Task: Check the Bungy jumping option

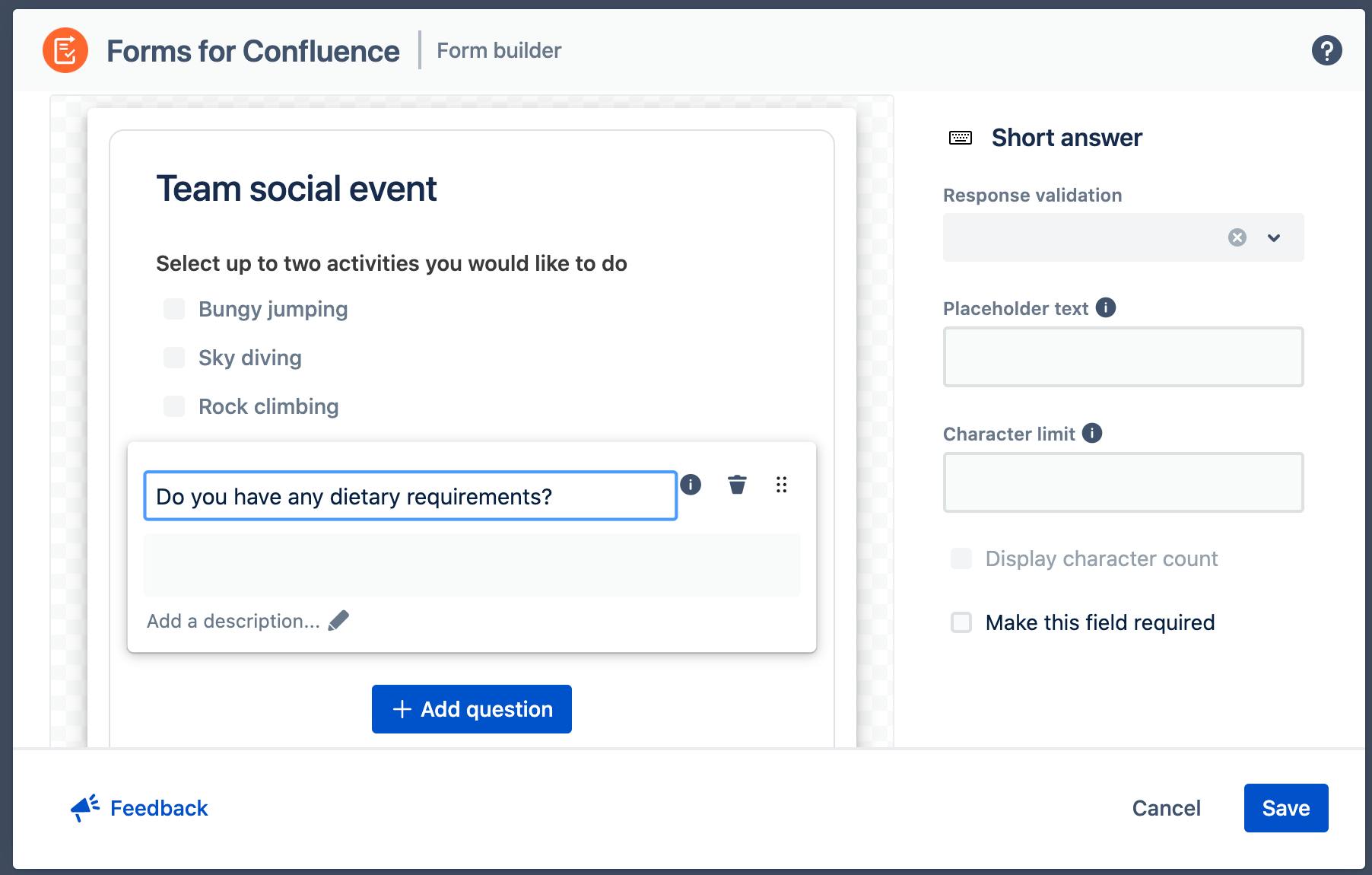Action: 173,309
